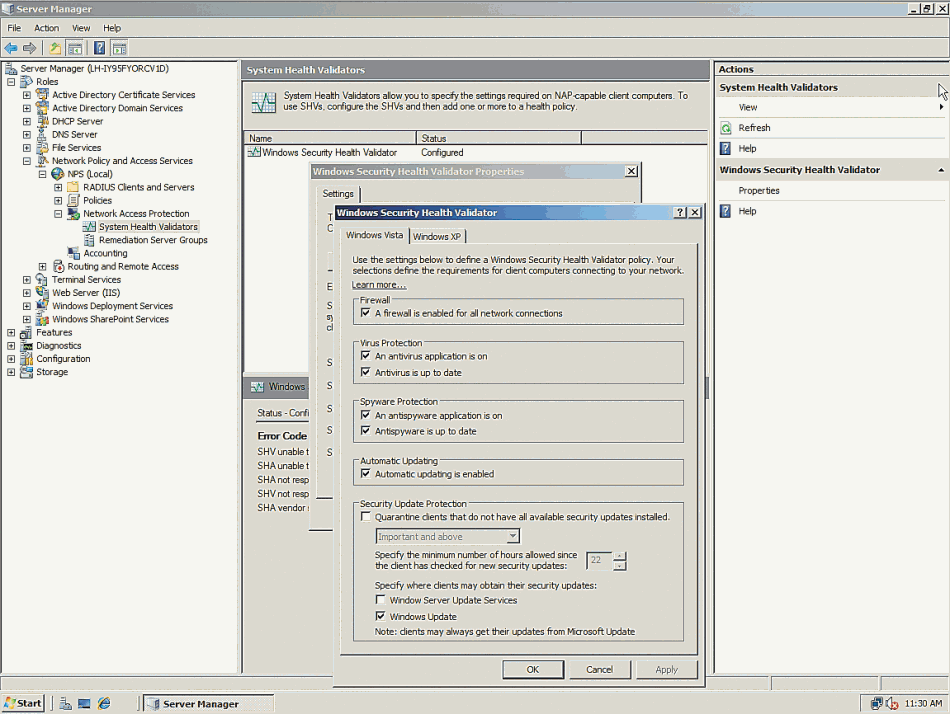Screen dimensions: 950x714
Task: Increase the hours spinner value
Action: [x=620, y=556]
